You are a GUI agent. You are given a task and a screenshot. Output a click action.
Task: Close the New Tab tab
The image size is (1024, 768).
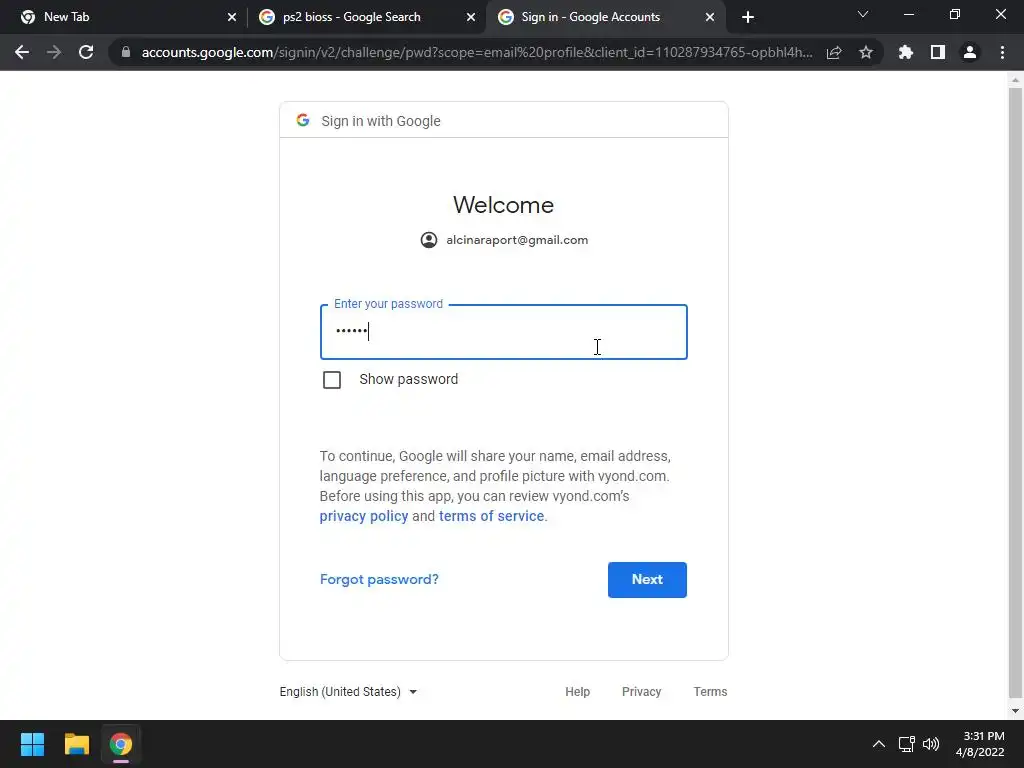tap(232, 17)
